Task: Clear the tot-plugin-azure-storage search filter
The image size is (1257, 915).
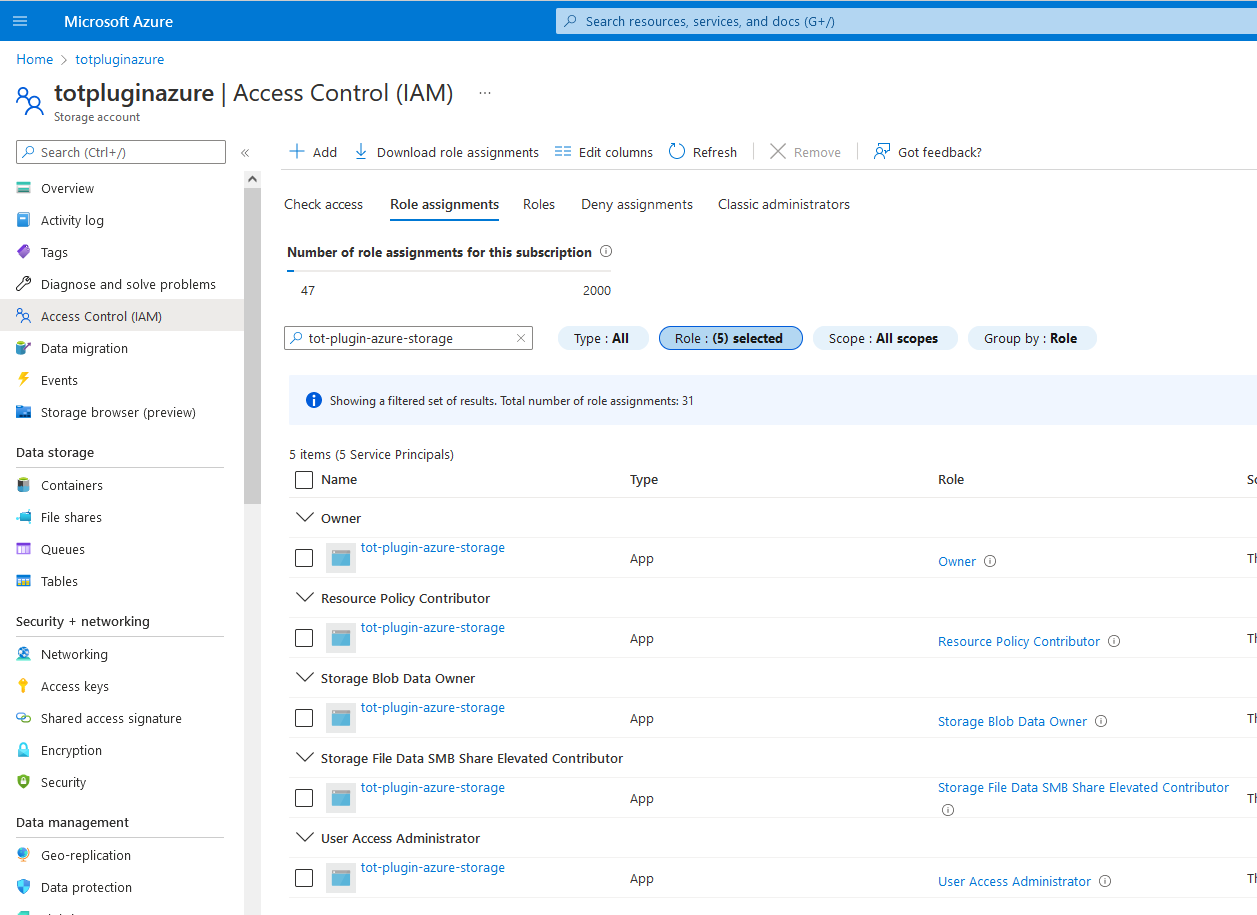Action: (520, 338)
